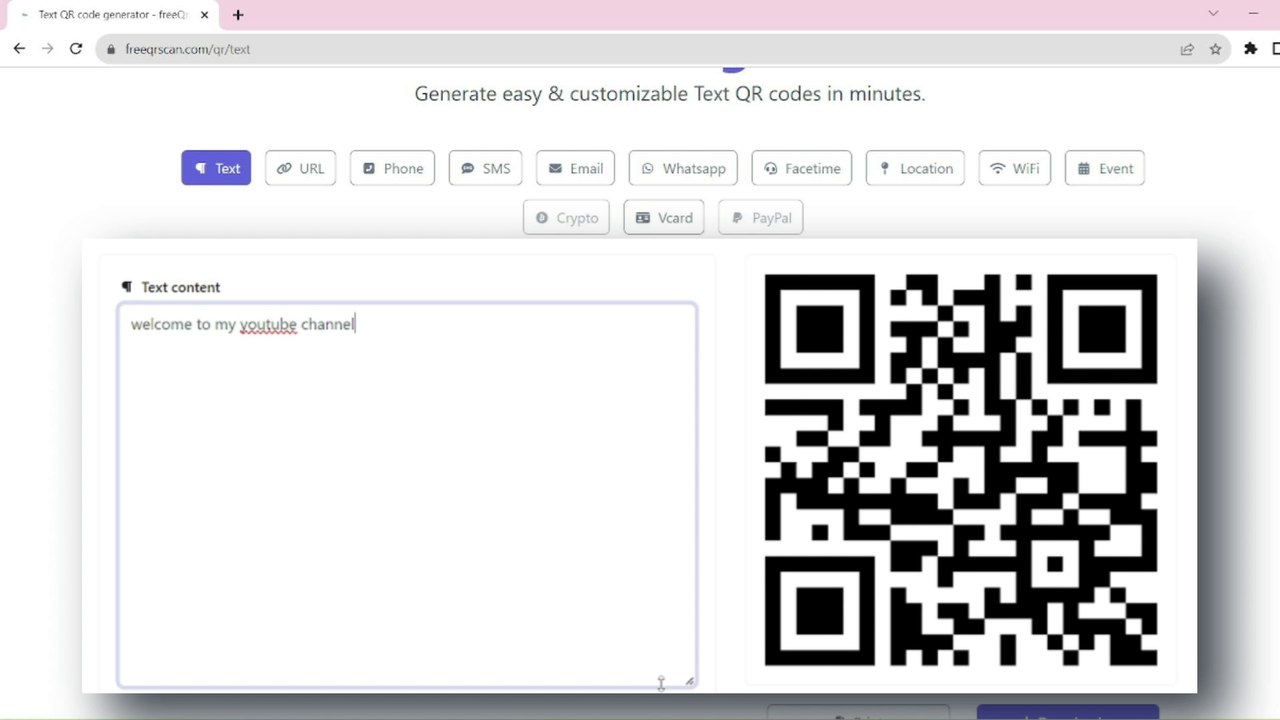Reload the page with refresh icon
The image size is (1280, 720).
[75, 48]
